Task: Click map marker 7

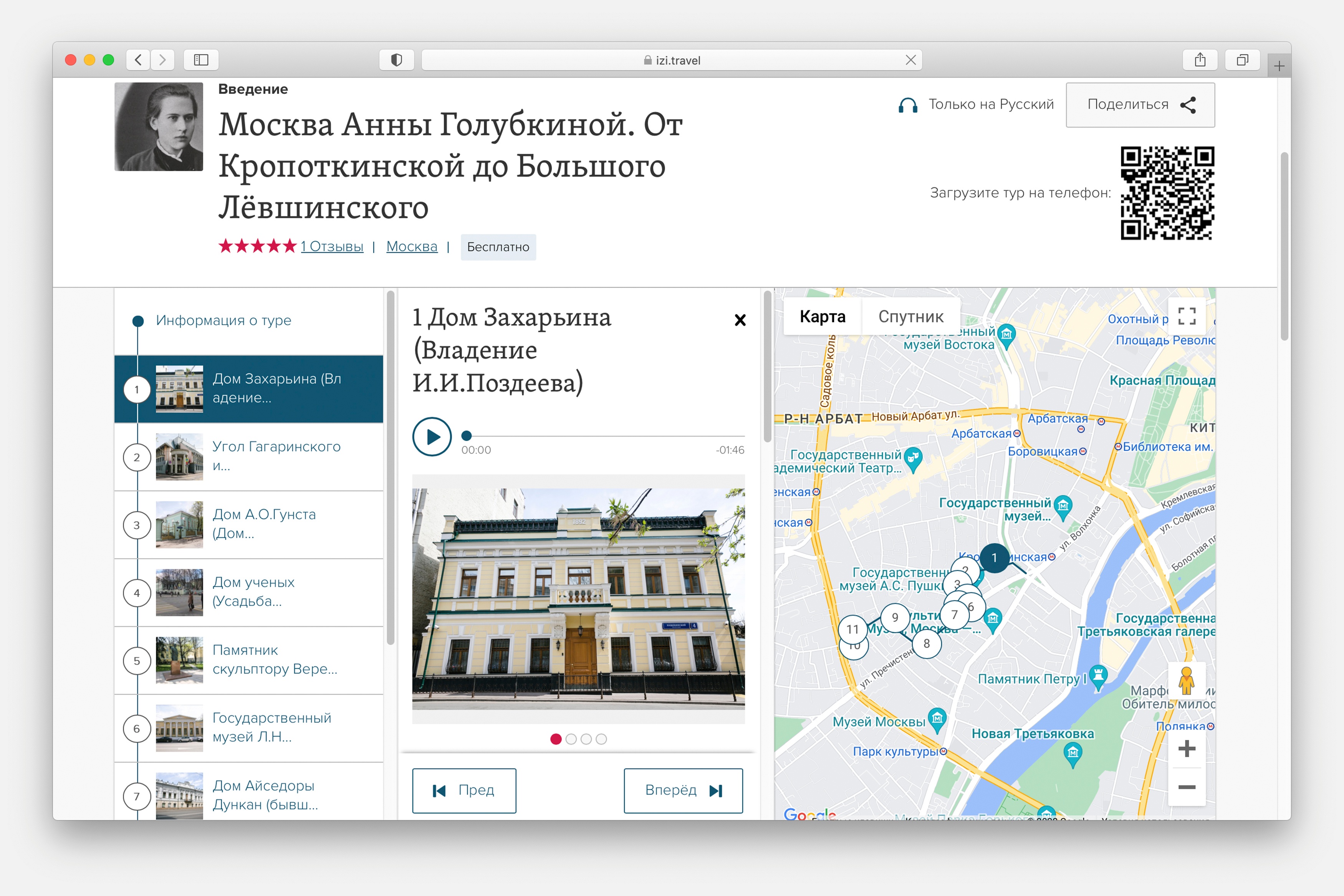Action: pos(954,615)
